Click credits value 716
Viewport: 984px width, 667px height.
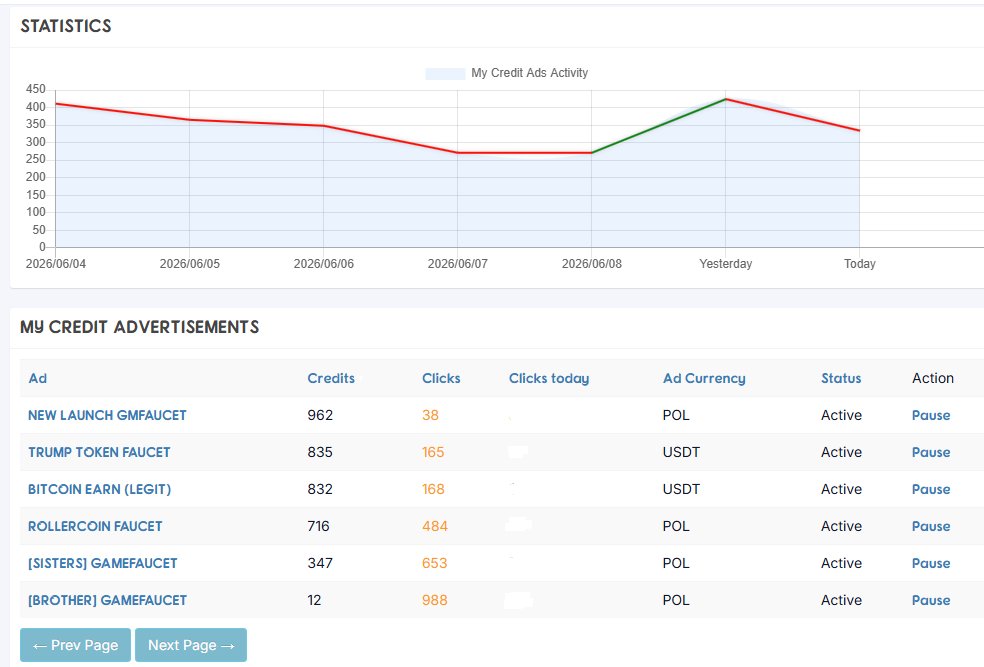319,526
